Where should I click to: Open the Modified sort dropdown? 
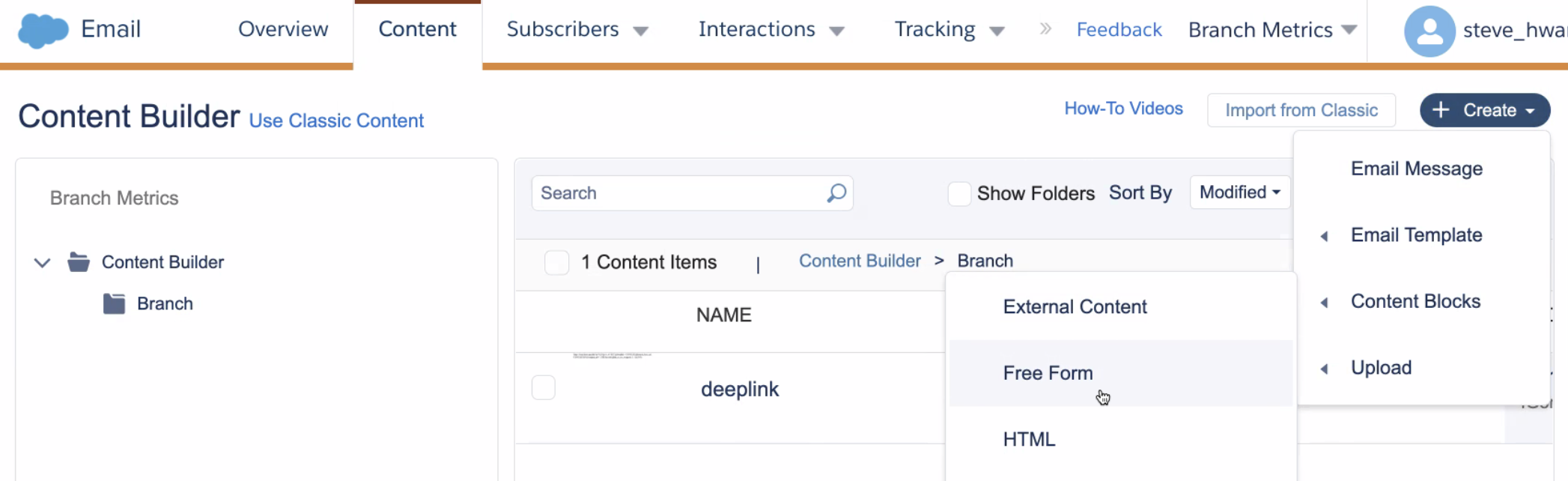pos(1240,193)
